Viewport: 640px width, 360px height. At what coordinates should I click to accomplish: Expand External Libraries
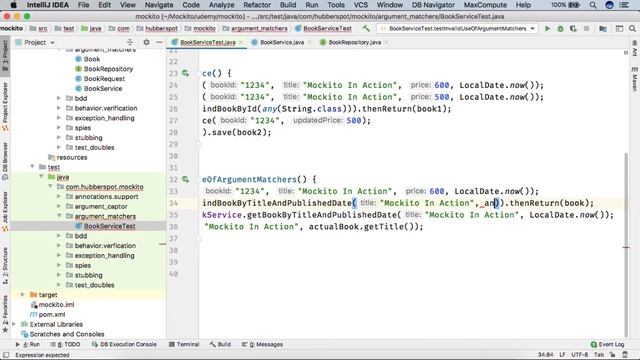[14, 324]
